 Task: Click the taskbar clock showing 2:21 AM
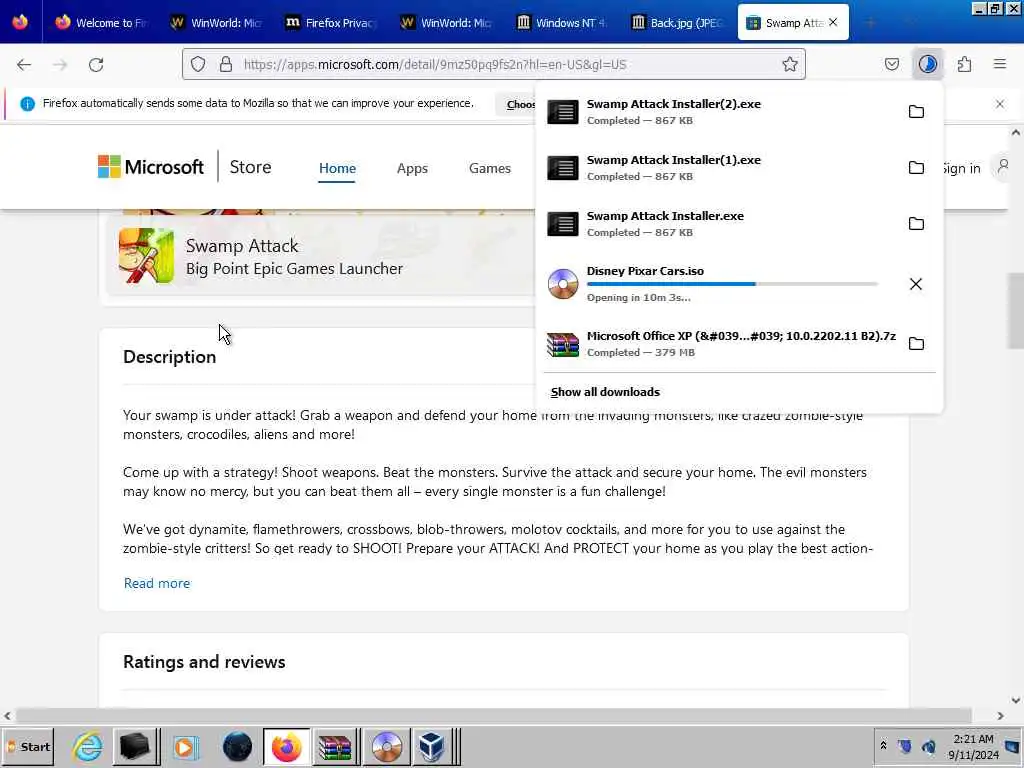pos(973,746)
